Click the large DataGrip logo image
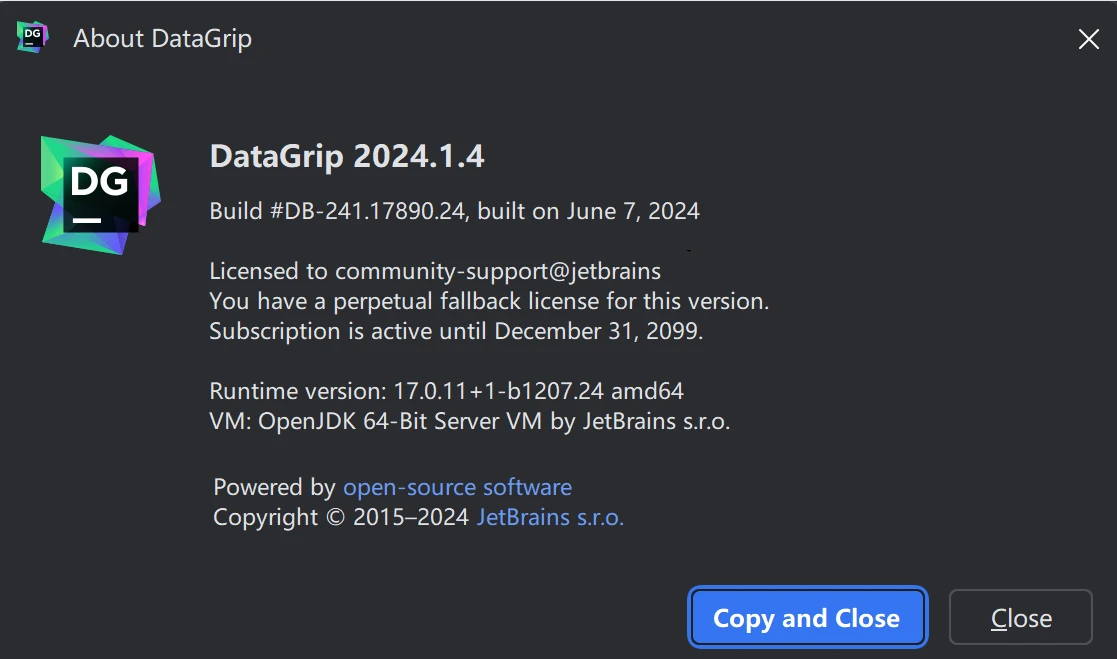 click(x=100, y=194)
